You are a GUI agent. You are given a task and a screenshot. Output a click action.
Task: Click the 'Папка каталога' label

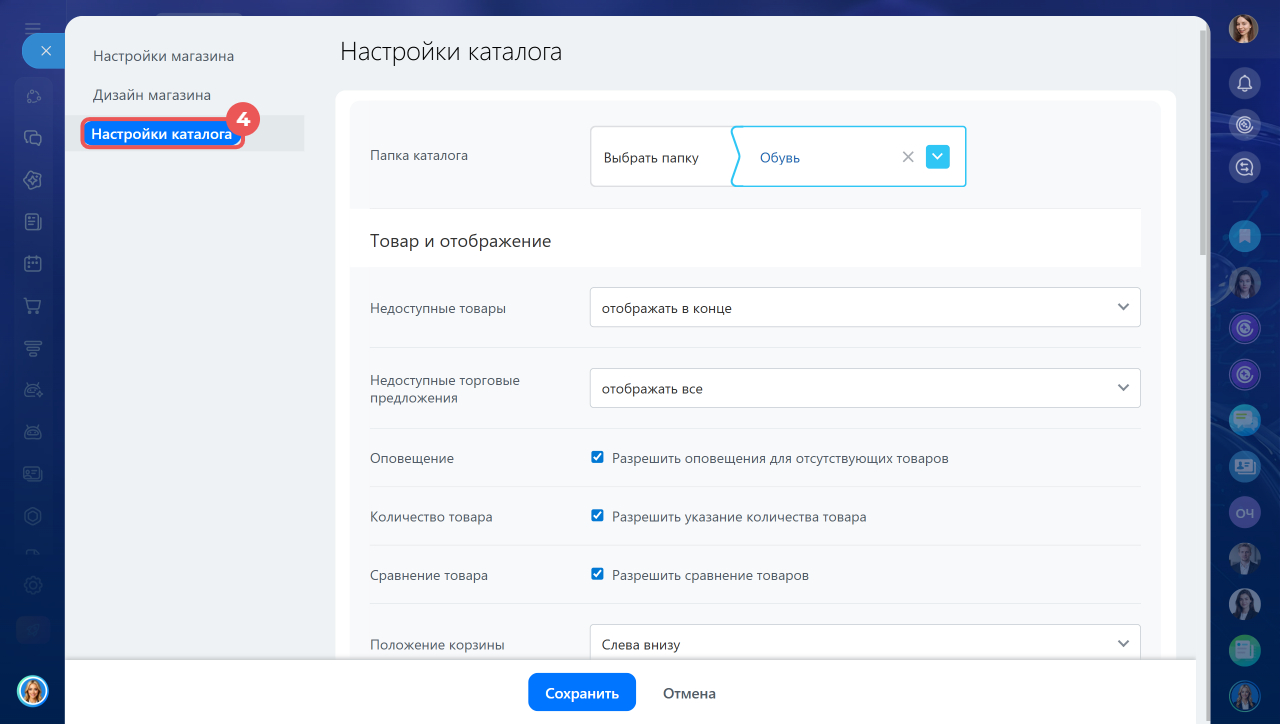point(419,155)
